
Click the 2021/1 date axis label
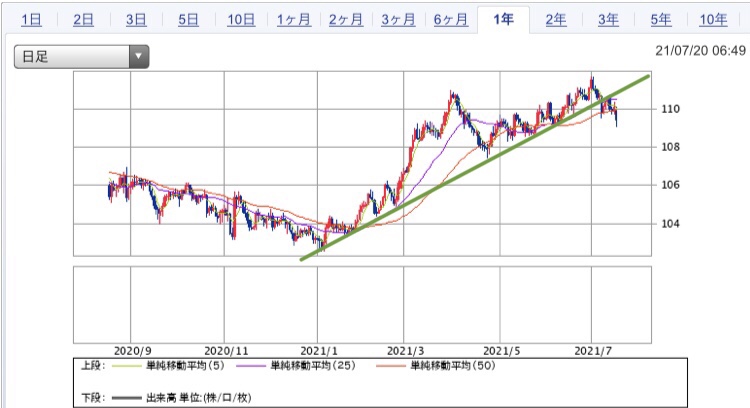click(x=319, y=351)
